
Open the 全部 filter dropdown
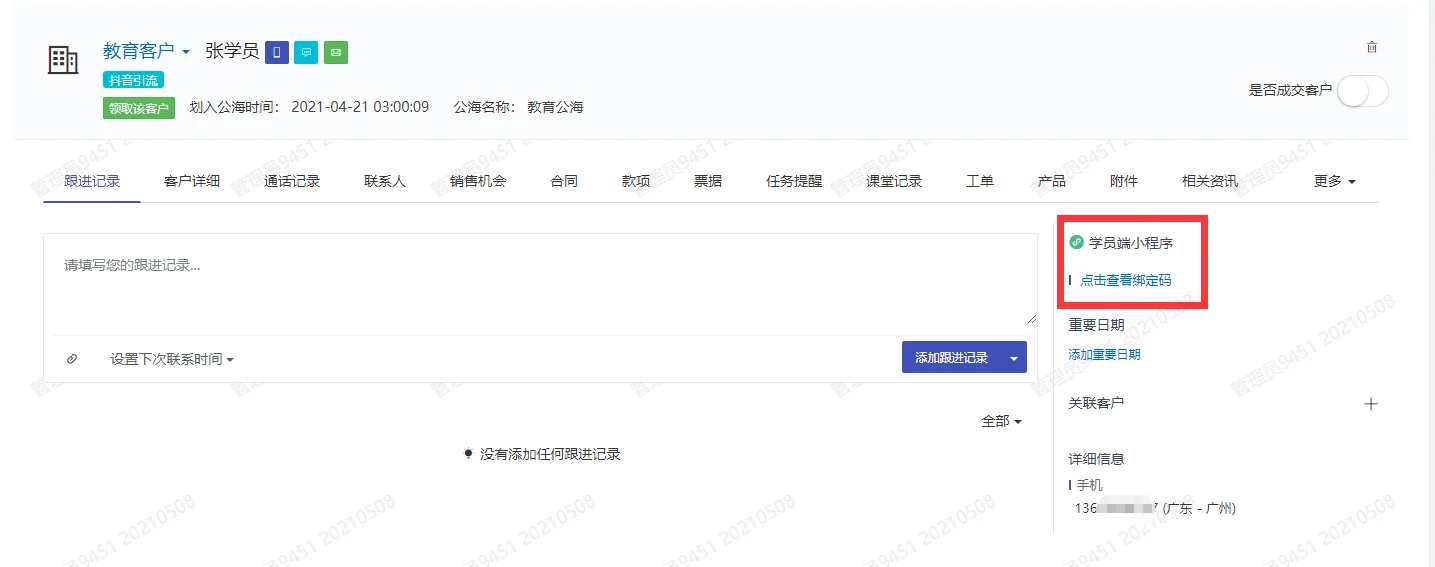point(1002,422)
